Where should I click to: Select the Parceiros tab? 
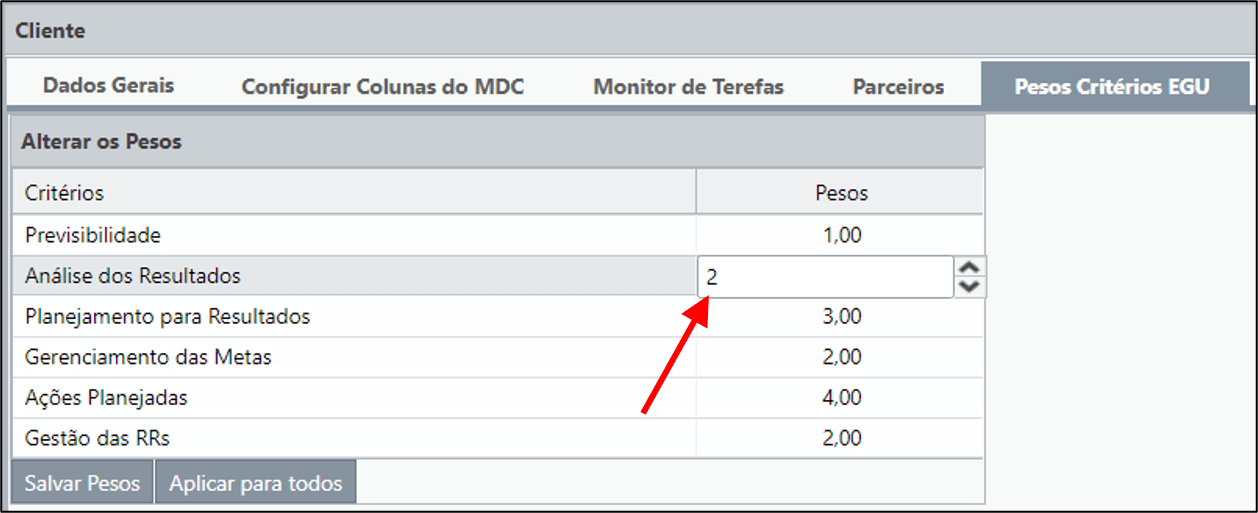[x=898, y=87]
